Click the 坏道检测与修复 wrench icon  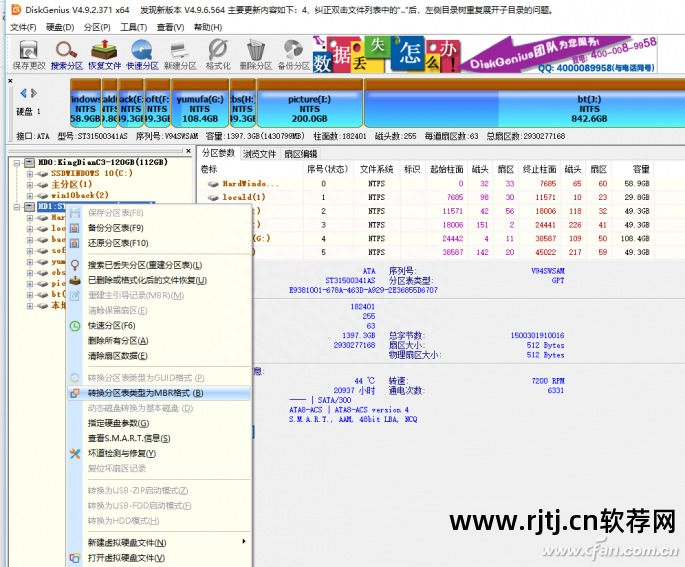coord(75,454)
